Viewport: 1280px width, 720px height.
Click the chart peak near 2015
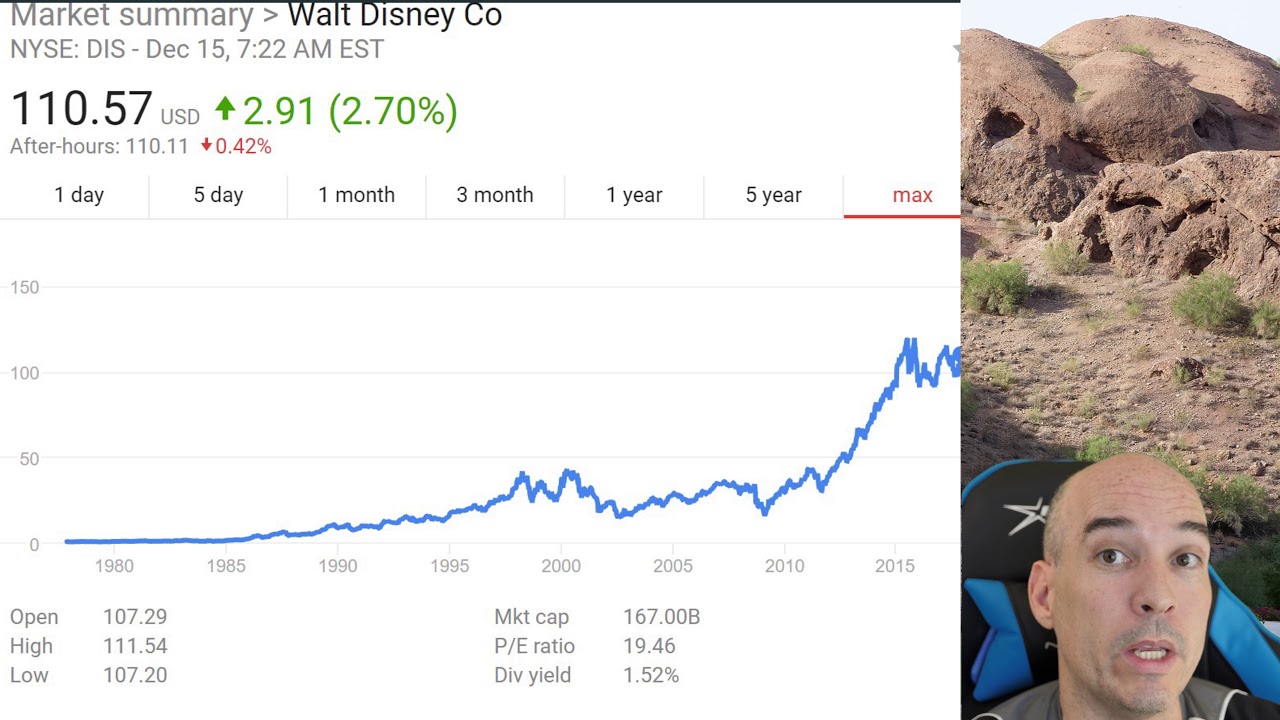tap(910, 343)
